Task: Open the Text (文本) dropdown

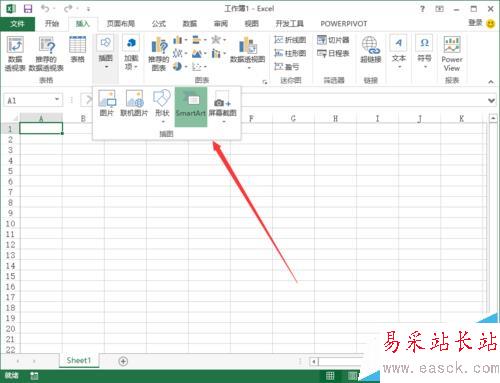Action: click(398, 52)
